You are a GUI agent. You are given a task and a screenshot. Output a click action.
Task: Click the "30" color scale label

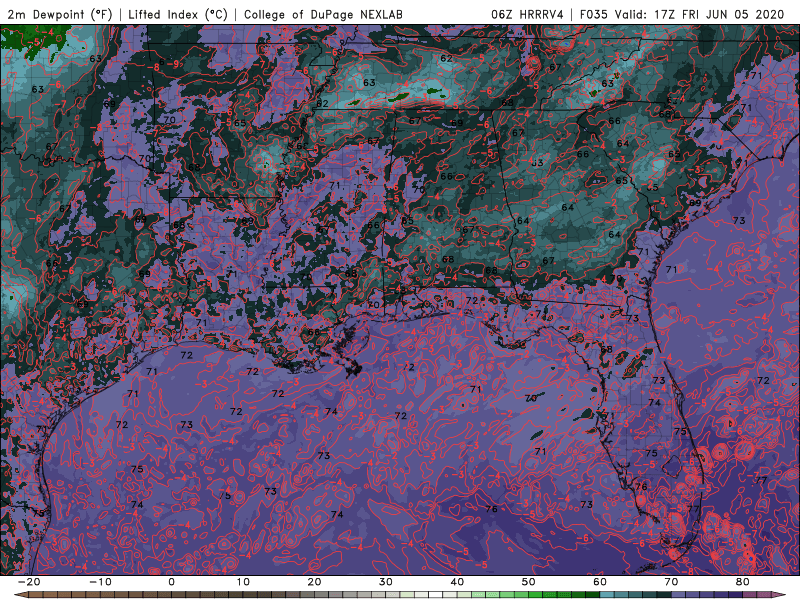386,582
